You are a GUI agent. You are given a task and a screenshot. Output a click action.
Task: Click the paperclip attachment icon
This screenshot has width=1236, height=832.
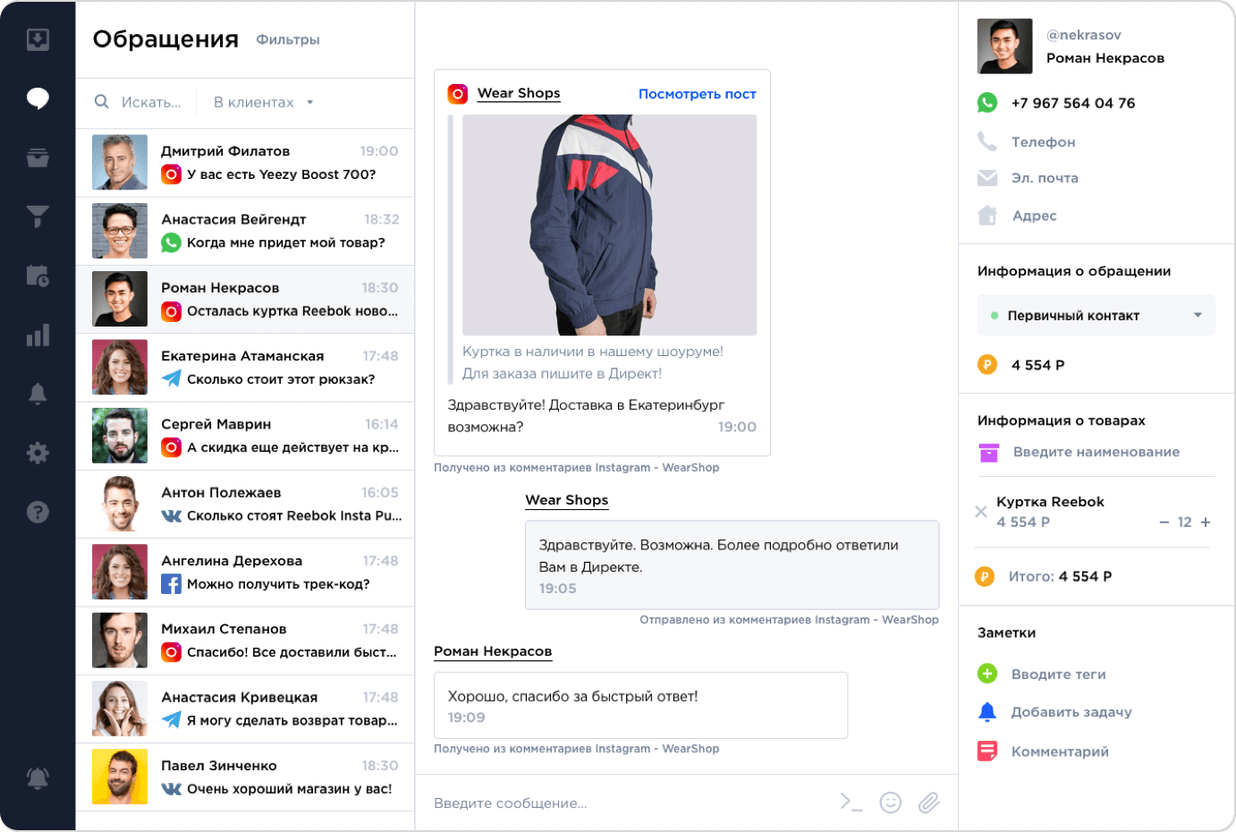point(929,802)
